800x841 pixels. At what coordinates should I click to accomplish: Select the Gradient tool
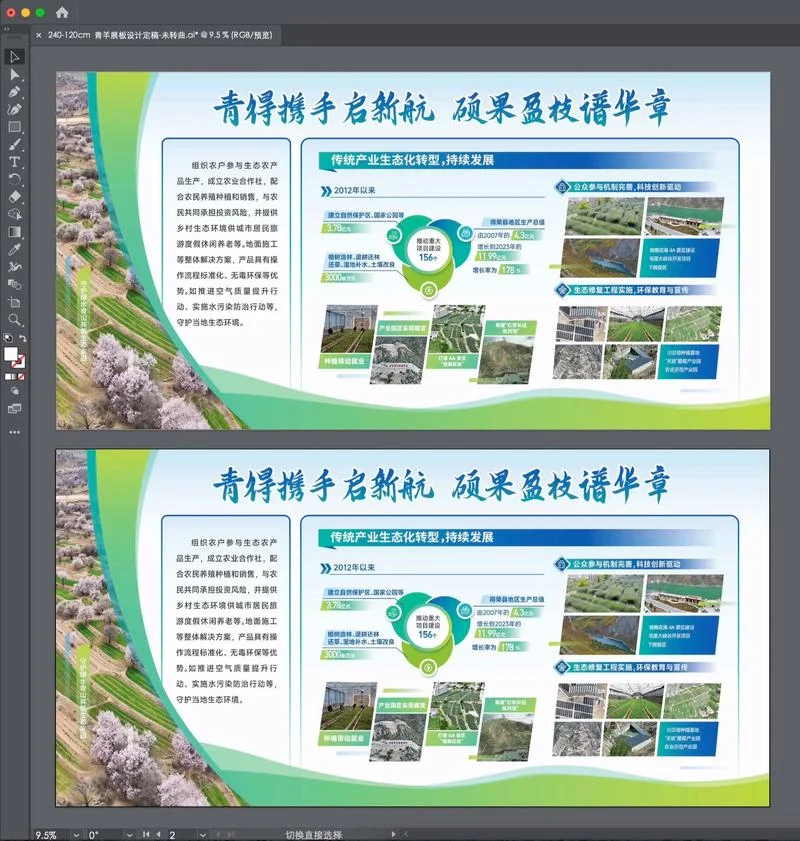(x=14, y=232)
